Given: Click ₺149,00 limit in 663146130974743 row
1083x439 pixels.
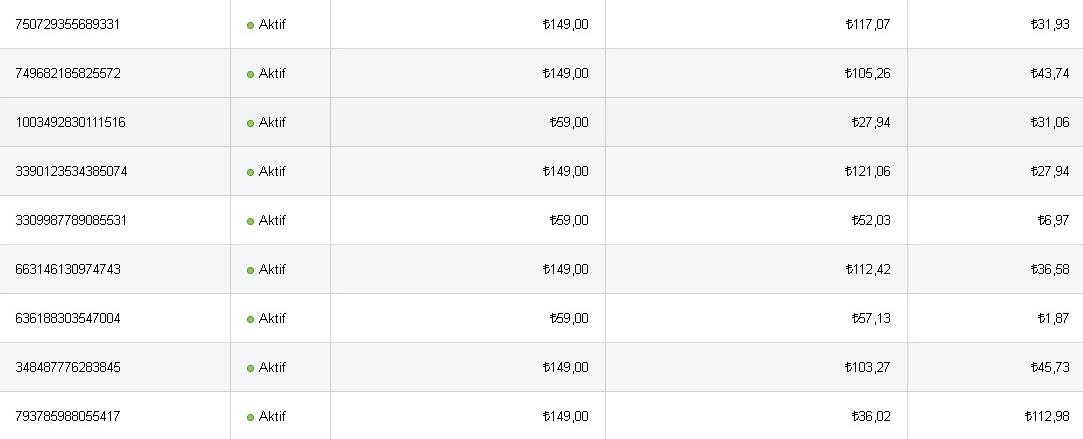Looking at the screenshot, I should coord(566,269).
